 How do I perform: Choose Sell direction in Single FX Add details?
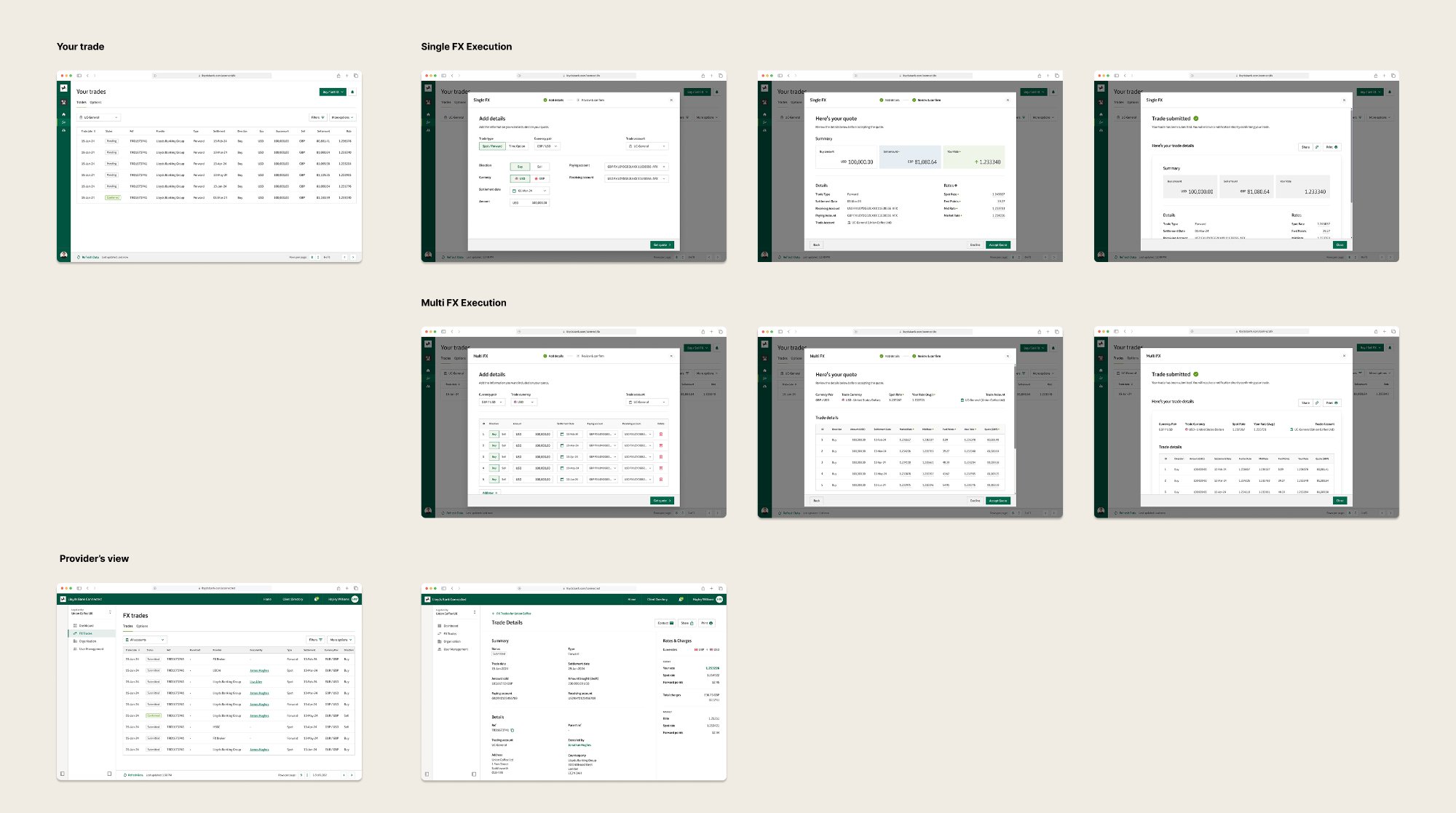(539, 167)
